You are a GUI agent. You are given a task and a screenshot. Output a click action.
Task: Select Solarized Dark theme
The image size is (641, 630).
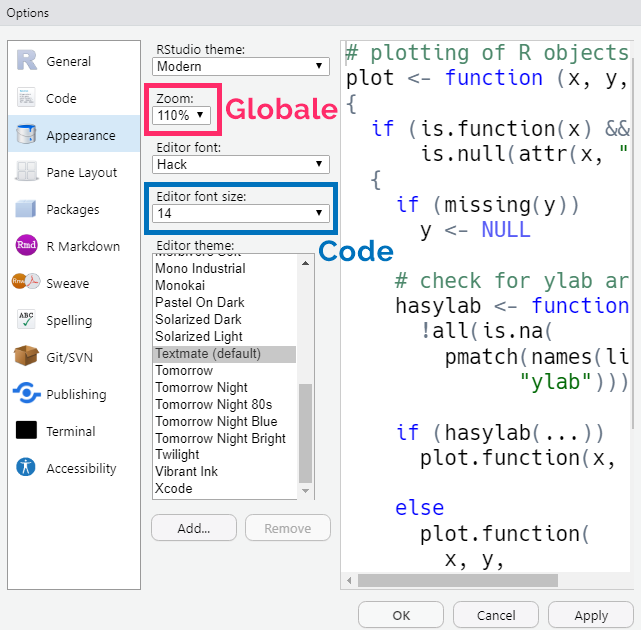pos(224,319)
